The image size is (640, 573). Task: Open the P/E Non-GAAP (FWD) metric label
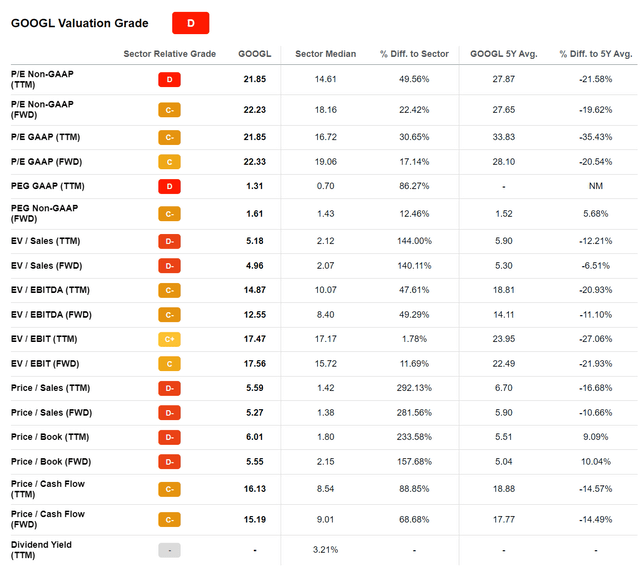pyautogui.click(x=42, y=109)
